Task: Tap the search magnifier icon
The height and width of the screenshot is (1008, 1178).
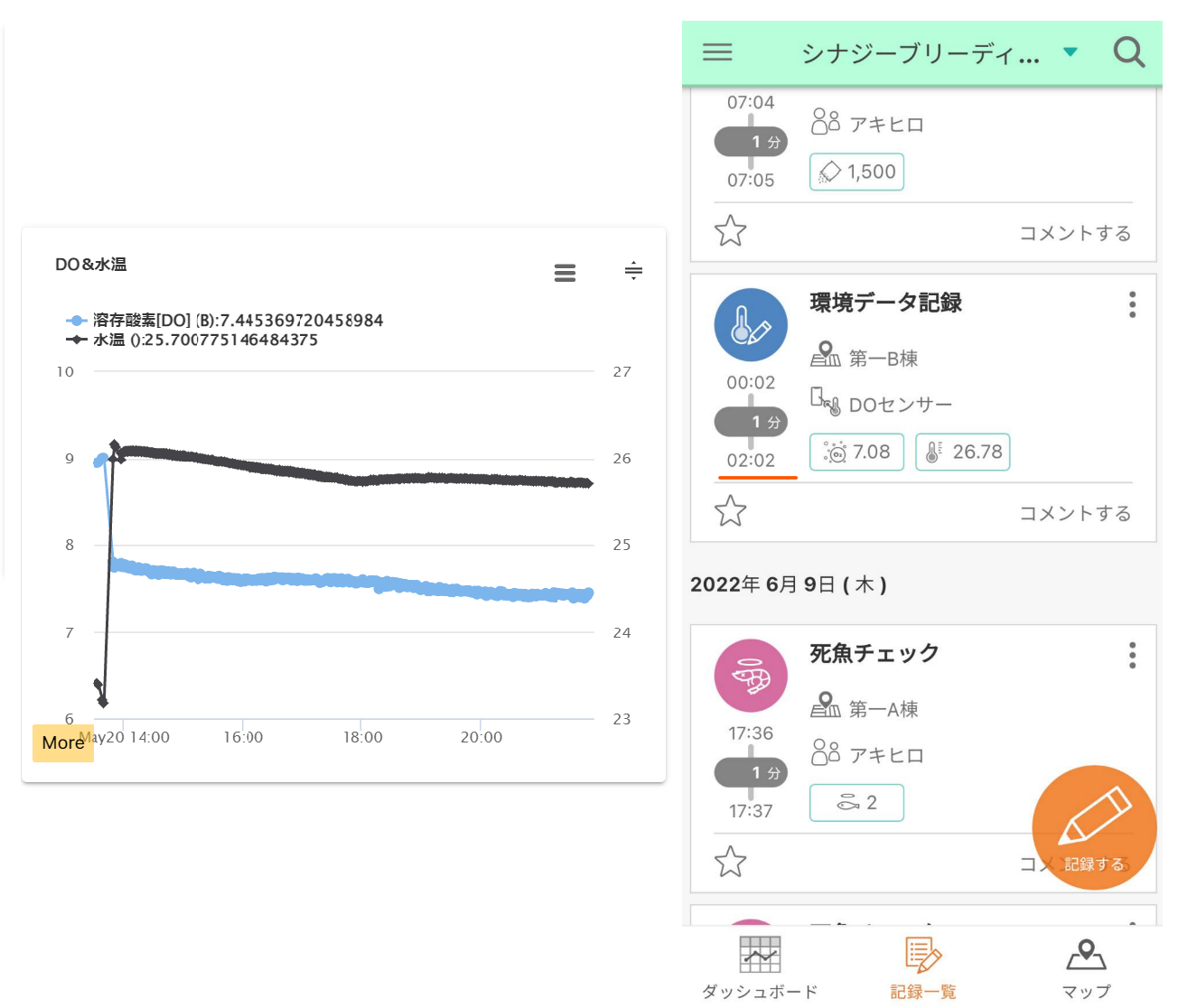Action: [1128, 52]
